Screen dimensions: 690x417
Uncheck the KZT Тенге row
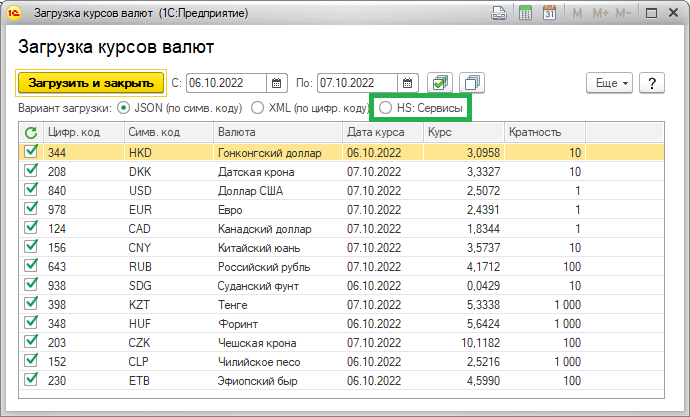tap(31, 304)
